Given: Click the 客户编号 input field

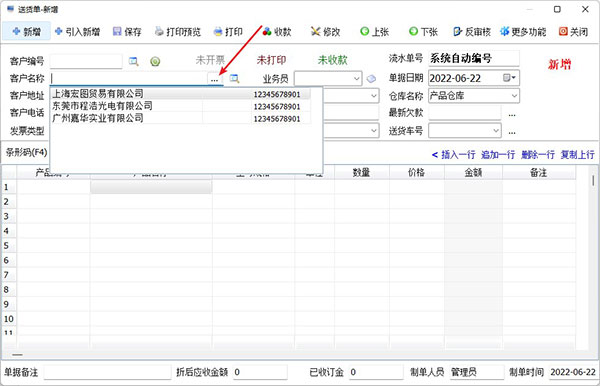Looking at the screenshot, I should coord(86,61).
